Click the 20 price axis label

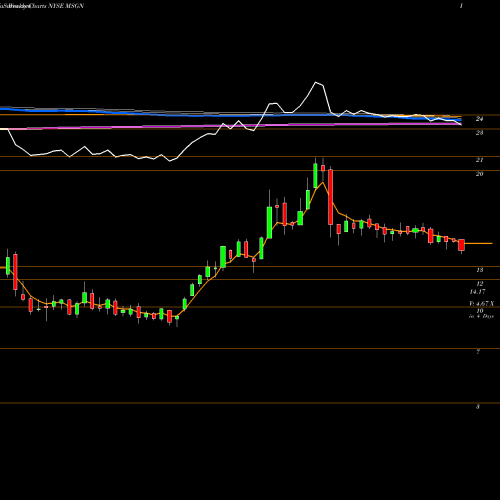tap(479, 174)
